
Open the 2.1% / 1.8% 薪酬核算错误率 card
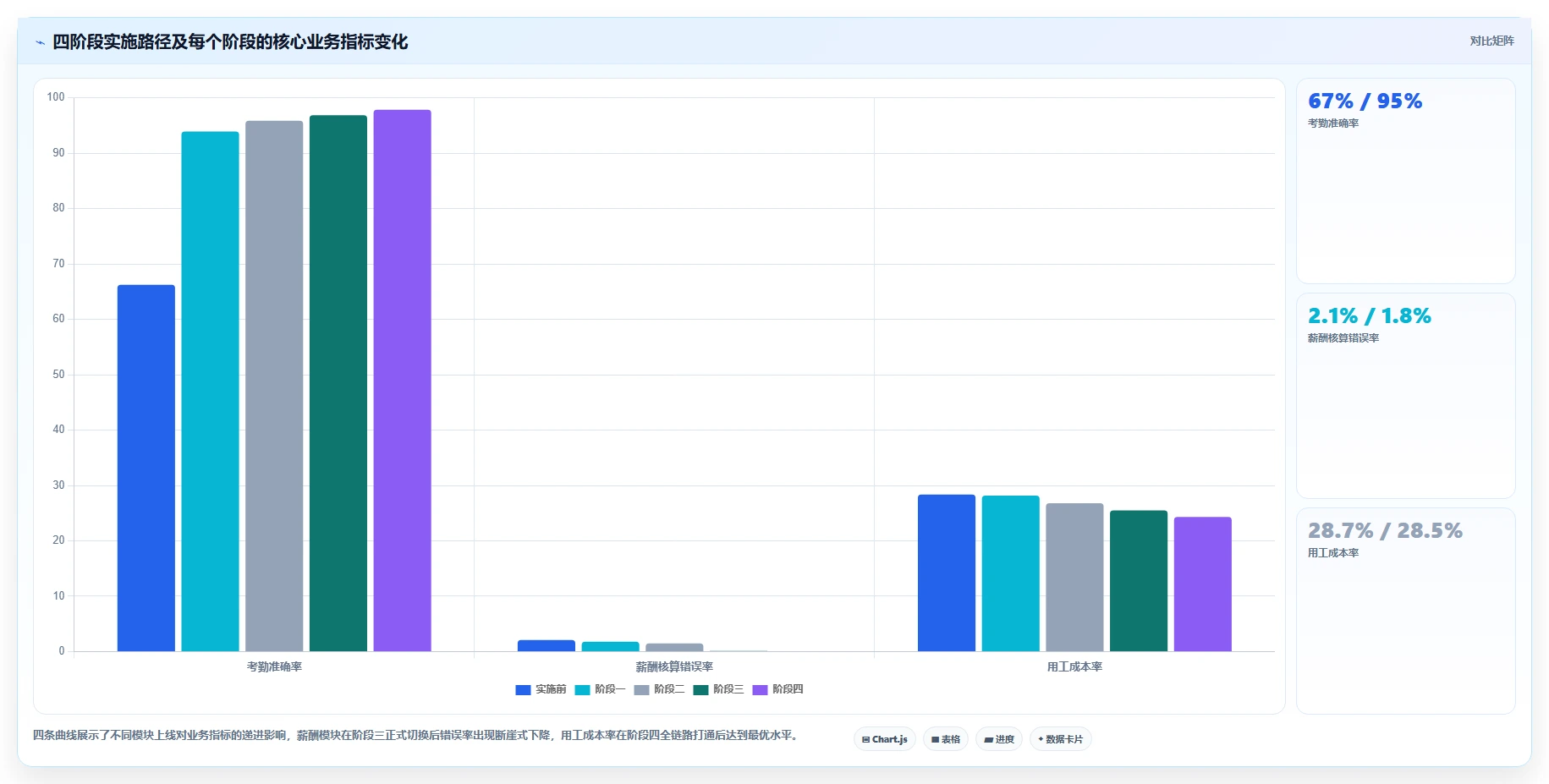click(1405, 396)
